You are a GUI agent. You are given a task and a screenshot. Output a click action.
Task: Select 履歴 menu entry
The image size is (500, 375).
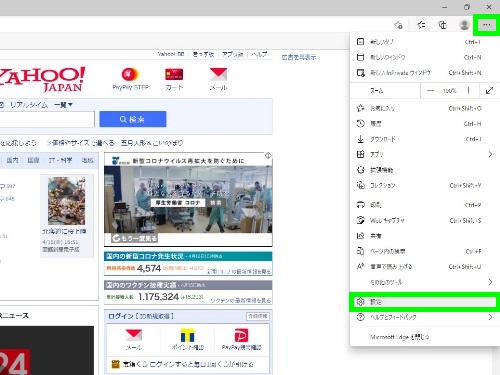click(424, 124)
